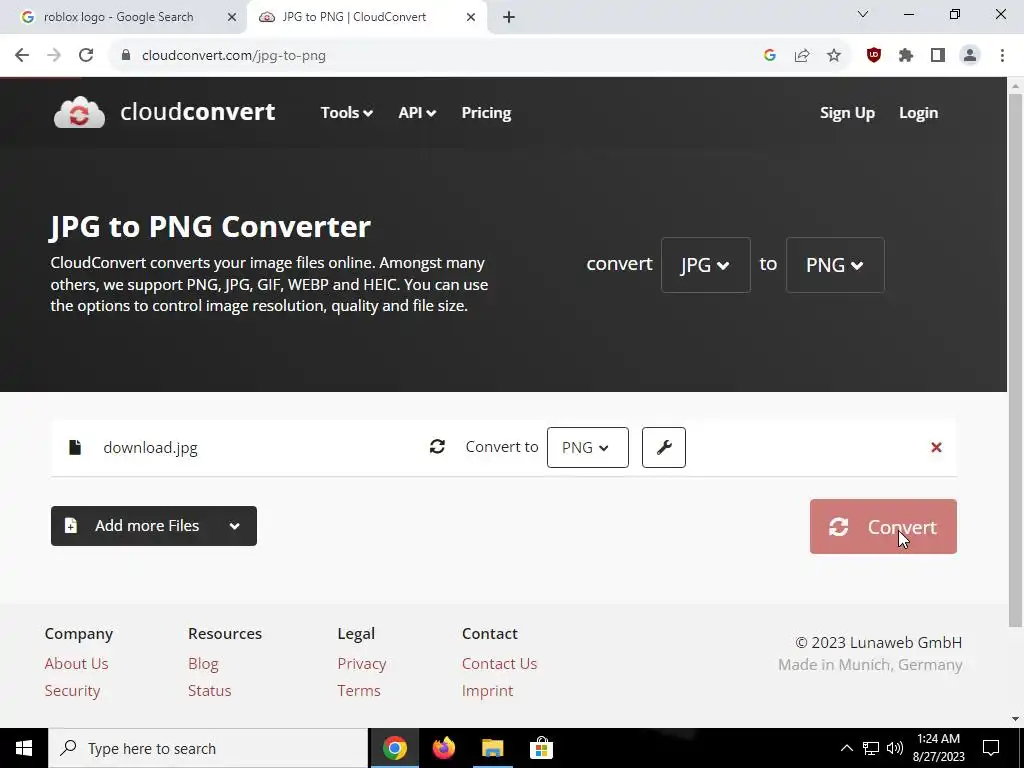
Task: Click the Login link
Action: [x=918, y=113]
